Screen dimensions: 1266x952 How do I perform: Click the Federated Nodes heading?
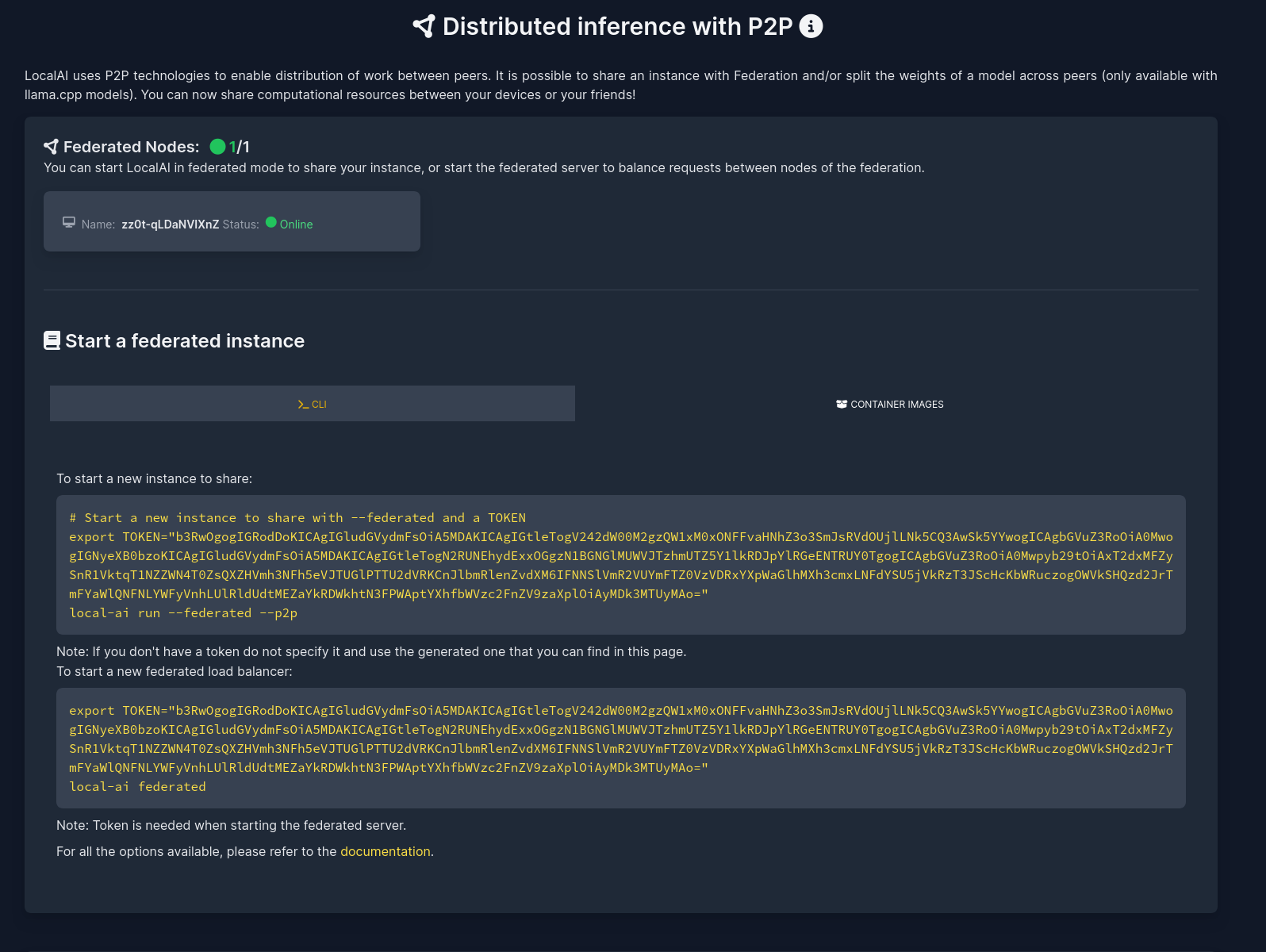(x=132, y=147)
